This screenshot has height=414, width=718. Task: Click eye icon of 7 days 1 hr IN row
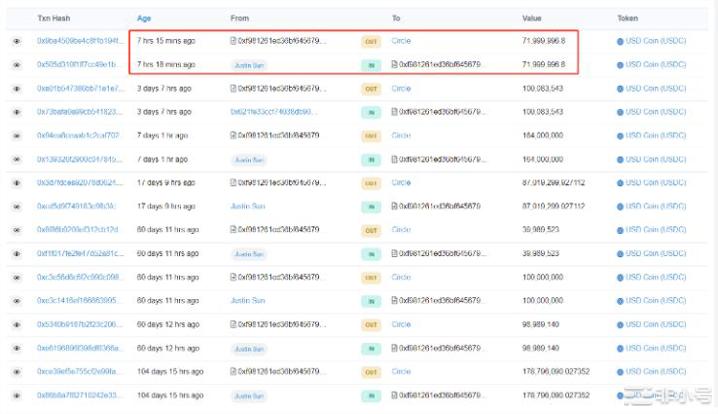pyautogui.click(x=17, y=159)
